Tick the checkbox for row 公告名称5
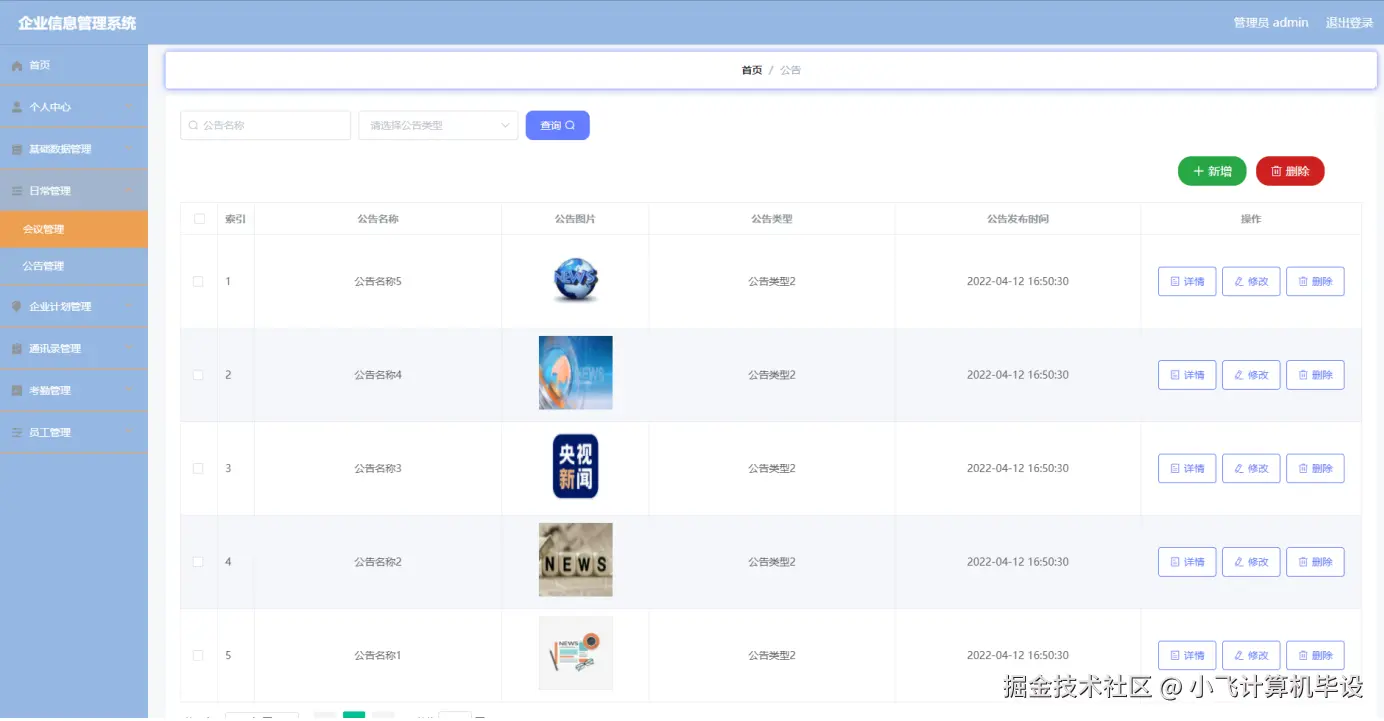The height and width of the screenshot is (721, 1384). (197, 281)
